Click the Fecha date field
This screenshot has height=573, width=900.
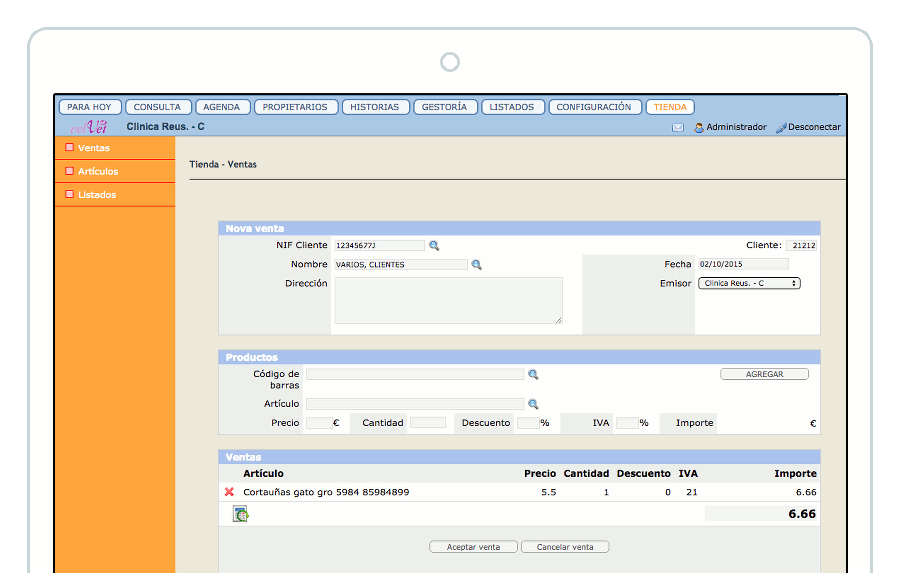(743, 264)
